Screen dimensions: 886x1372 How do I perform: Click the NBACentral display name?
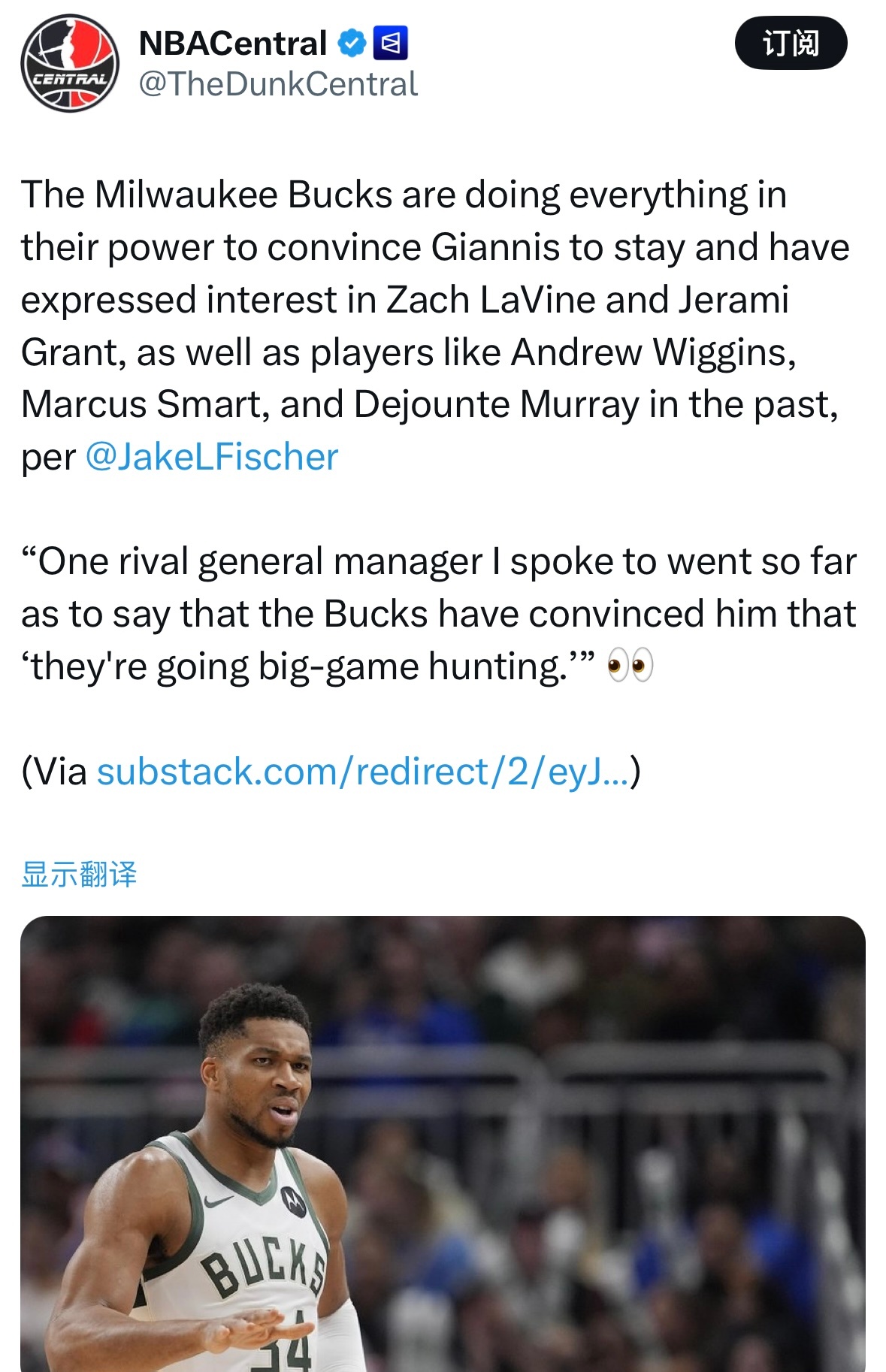[232, 43]
